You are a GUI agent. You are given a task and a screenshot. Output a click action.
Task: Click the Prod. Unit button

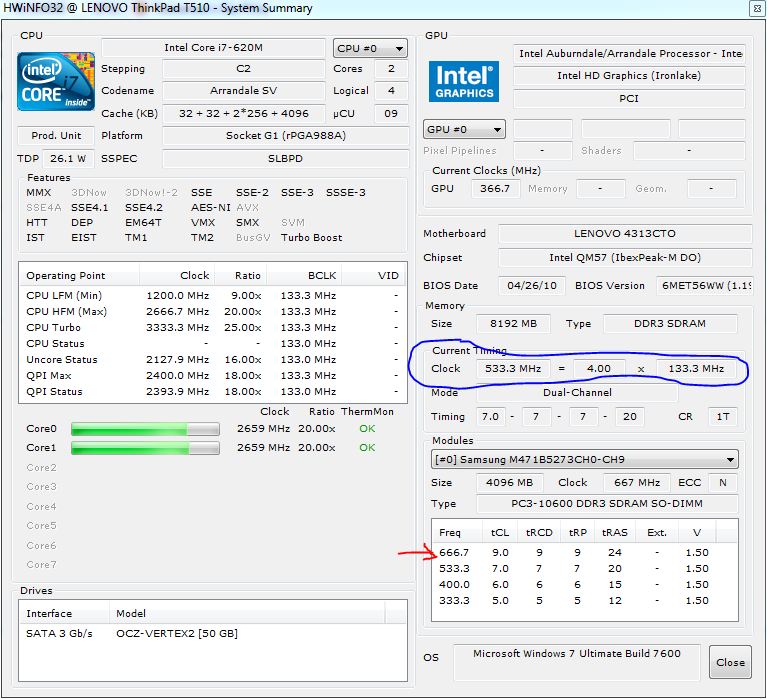(56, 135)
